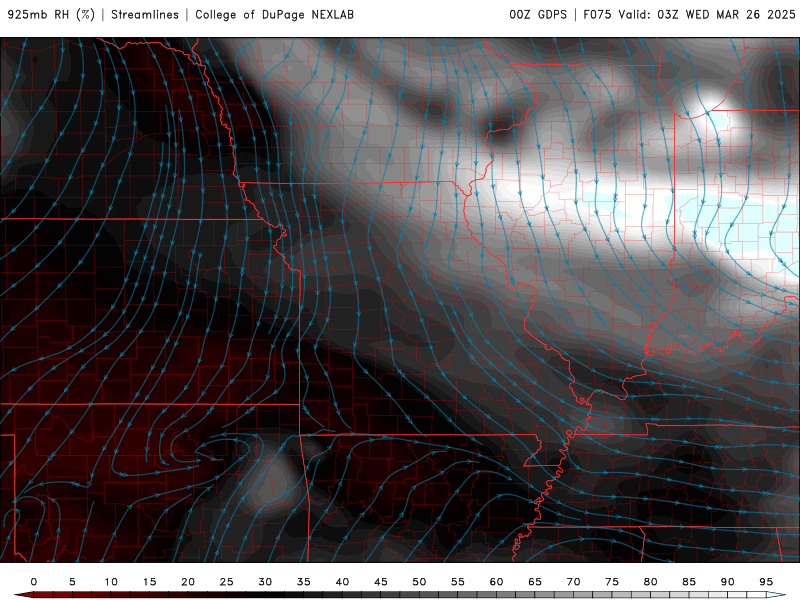The width and height of the screenshot is (800, 600).
Task: Click the "50" color scale label
Action: pos(419,582)
